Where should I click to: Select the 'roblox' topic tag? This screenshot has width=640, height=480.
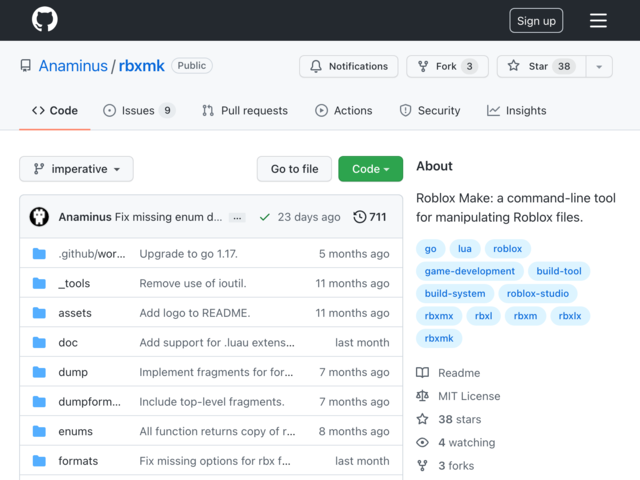coord(507,249)
